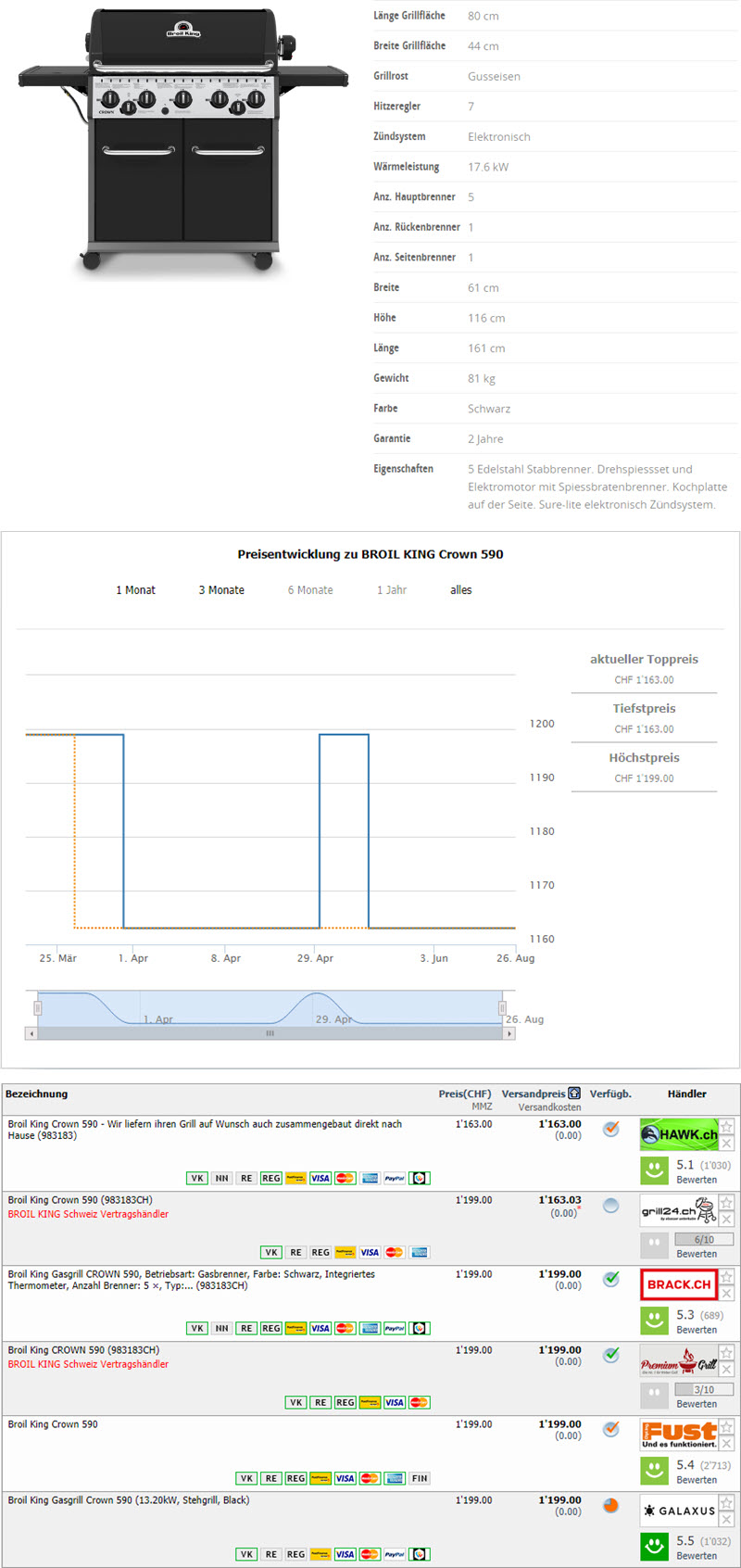This screenshot has height=1568, width=741.
Task: Open the Fust dealer logo
Action: click(x=679, y=1435)
